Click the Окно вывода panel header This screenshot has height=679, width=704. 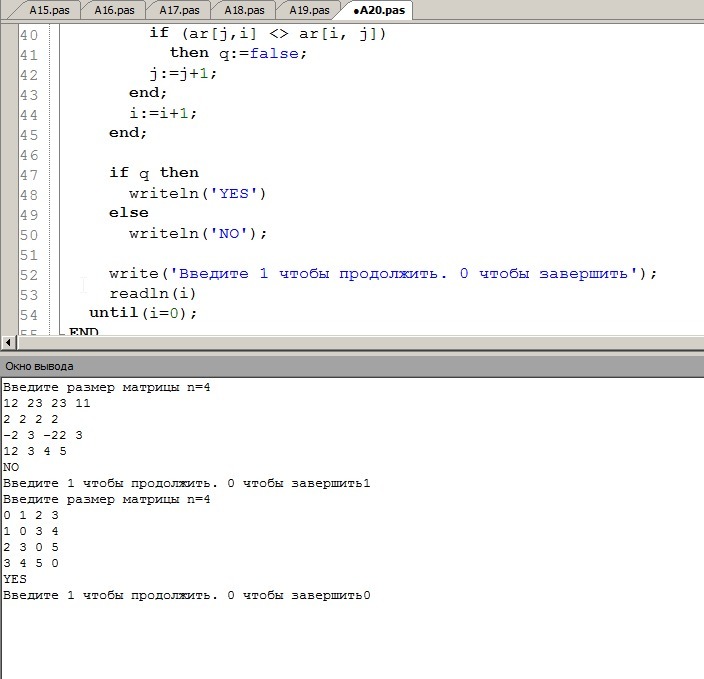tap(352, 366)
